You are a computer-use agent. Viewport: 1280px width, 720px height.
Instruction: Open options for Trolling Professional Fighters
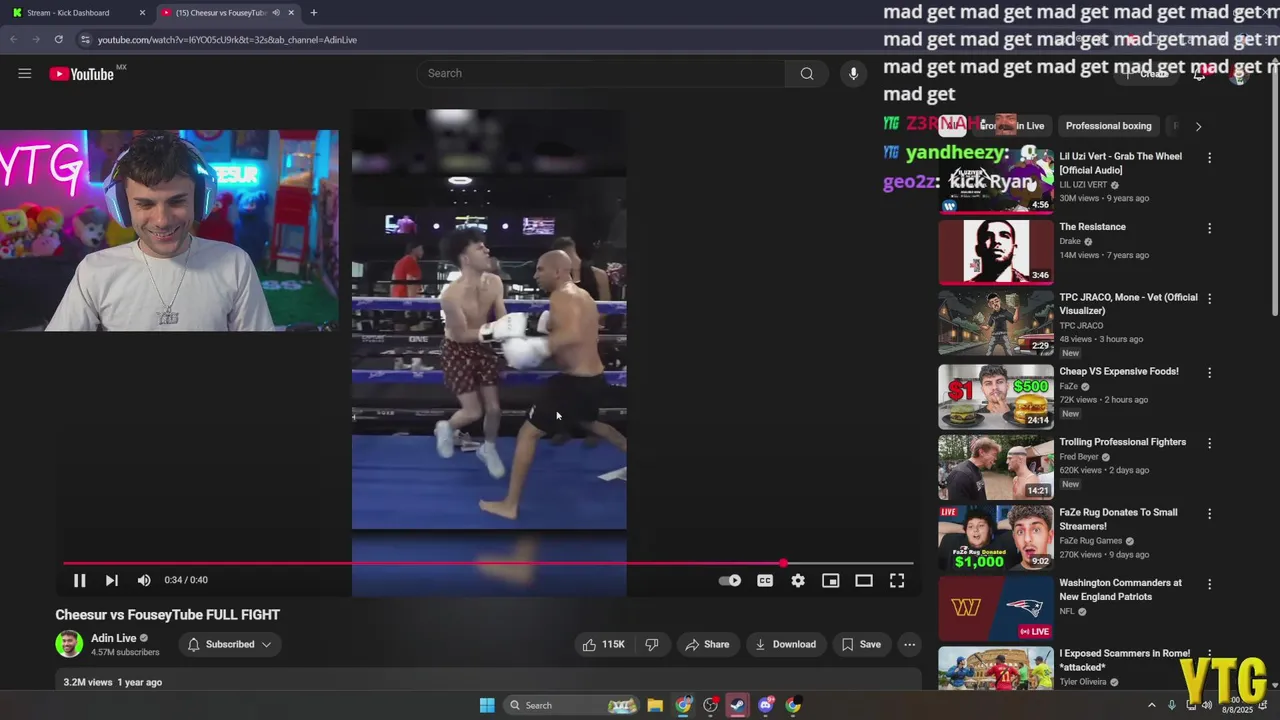tap(1209, 443)
